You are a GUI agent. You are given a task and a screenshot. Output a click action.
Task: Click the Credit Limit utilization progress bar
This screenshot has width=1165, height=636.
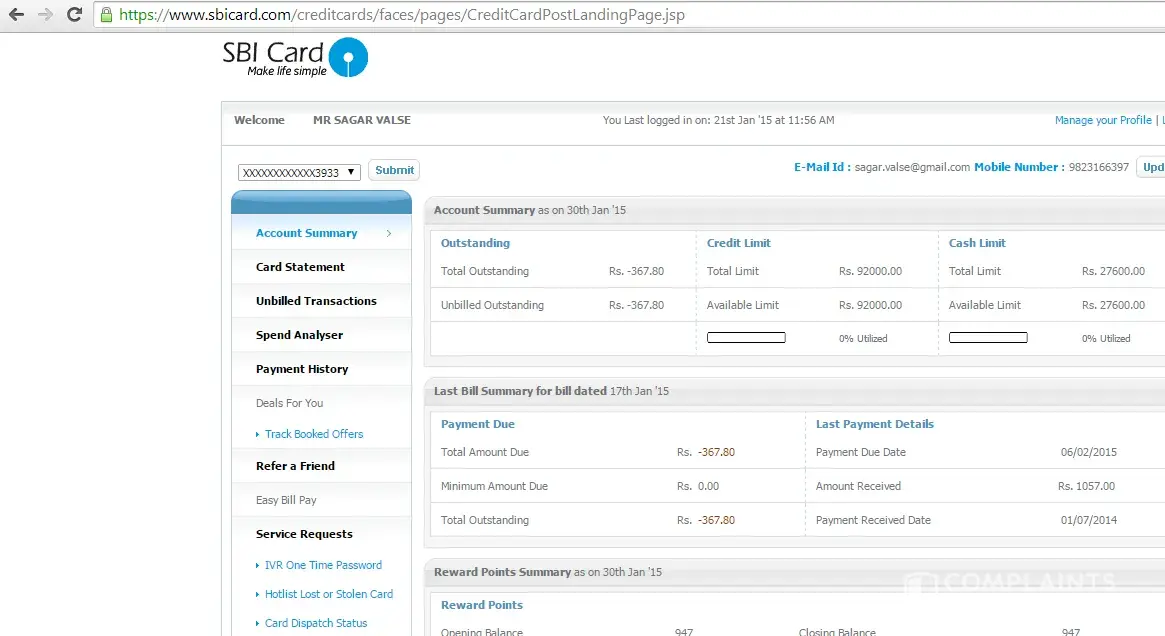746,338
